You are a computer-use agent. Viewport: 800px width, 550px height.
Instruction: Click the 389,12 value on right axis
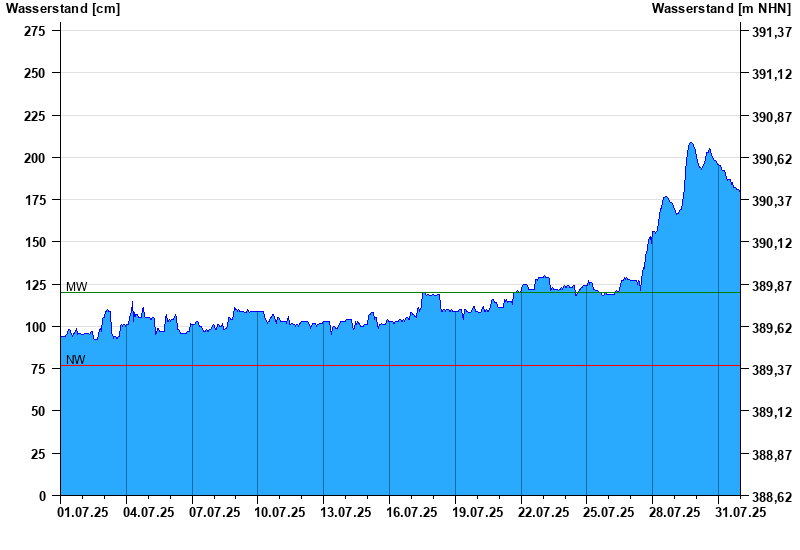pyautogui.click(x=772, y=412)
